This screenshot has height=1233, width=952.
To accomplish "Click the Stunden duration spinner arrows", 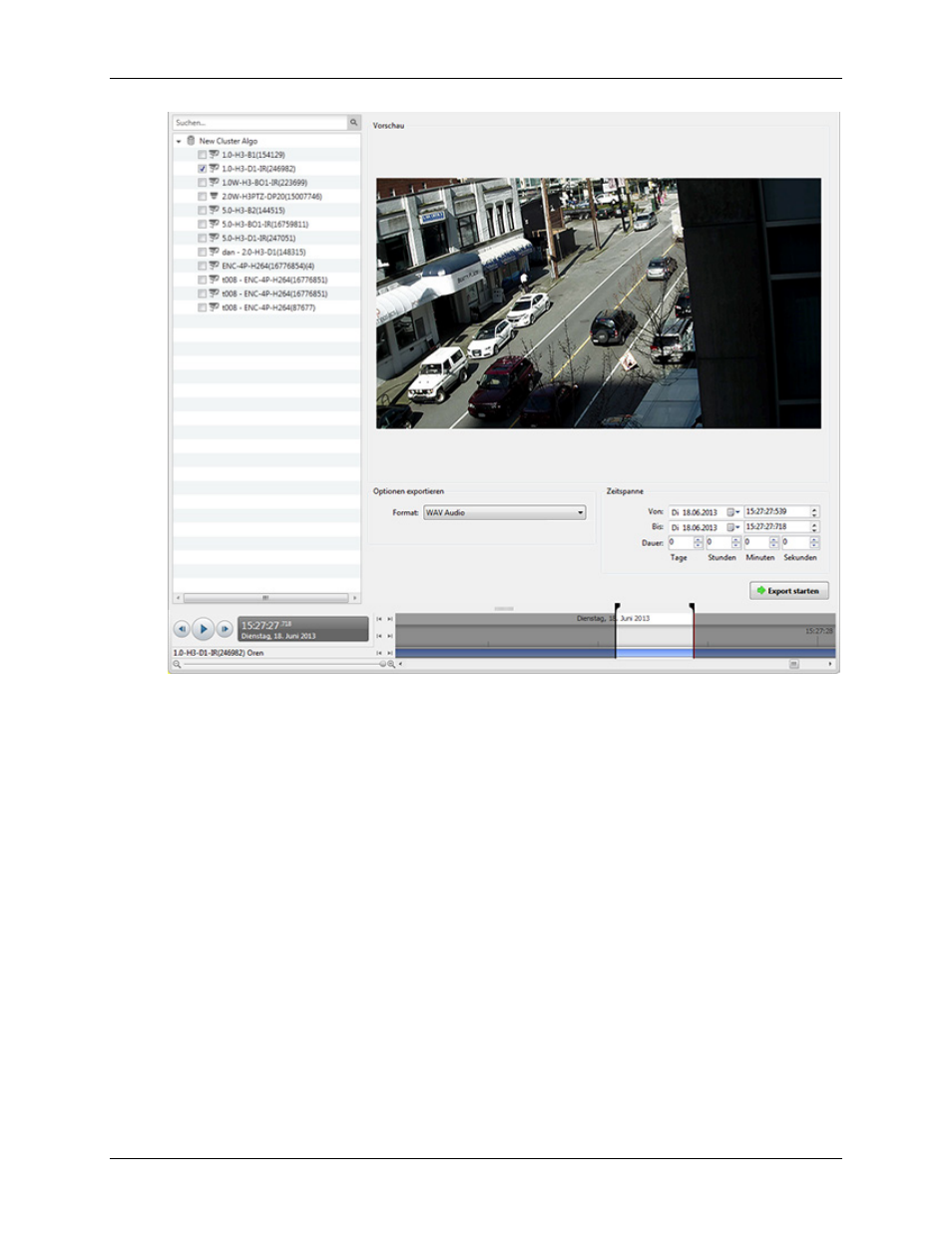I will 736,542.
